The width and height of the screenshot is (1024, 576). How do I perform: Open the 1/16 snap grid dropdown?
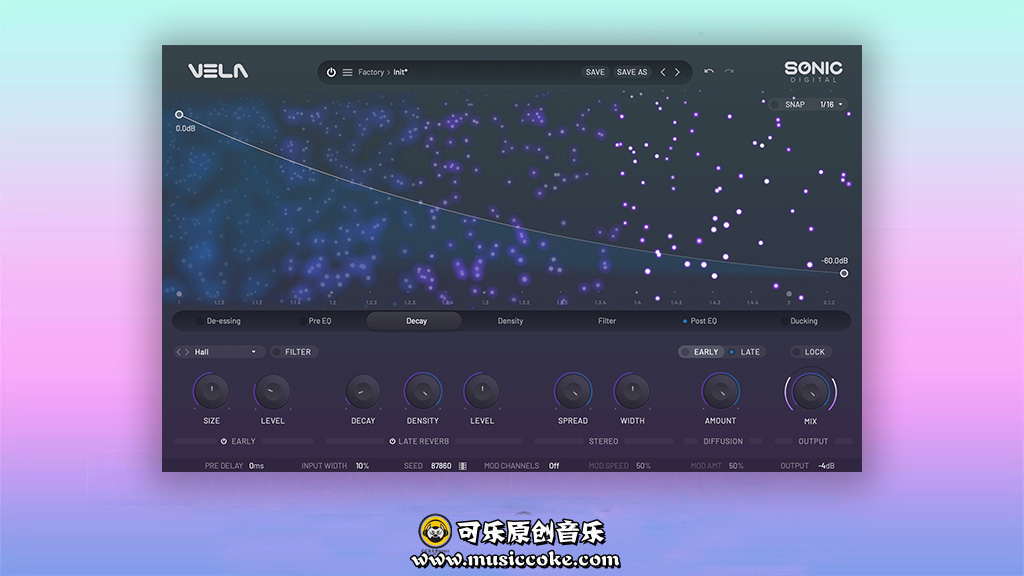coord(832,104)
